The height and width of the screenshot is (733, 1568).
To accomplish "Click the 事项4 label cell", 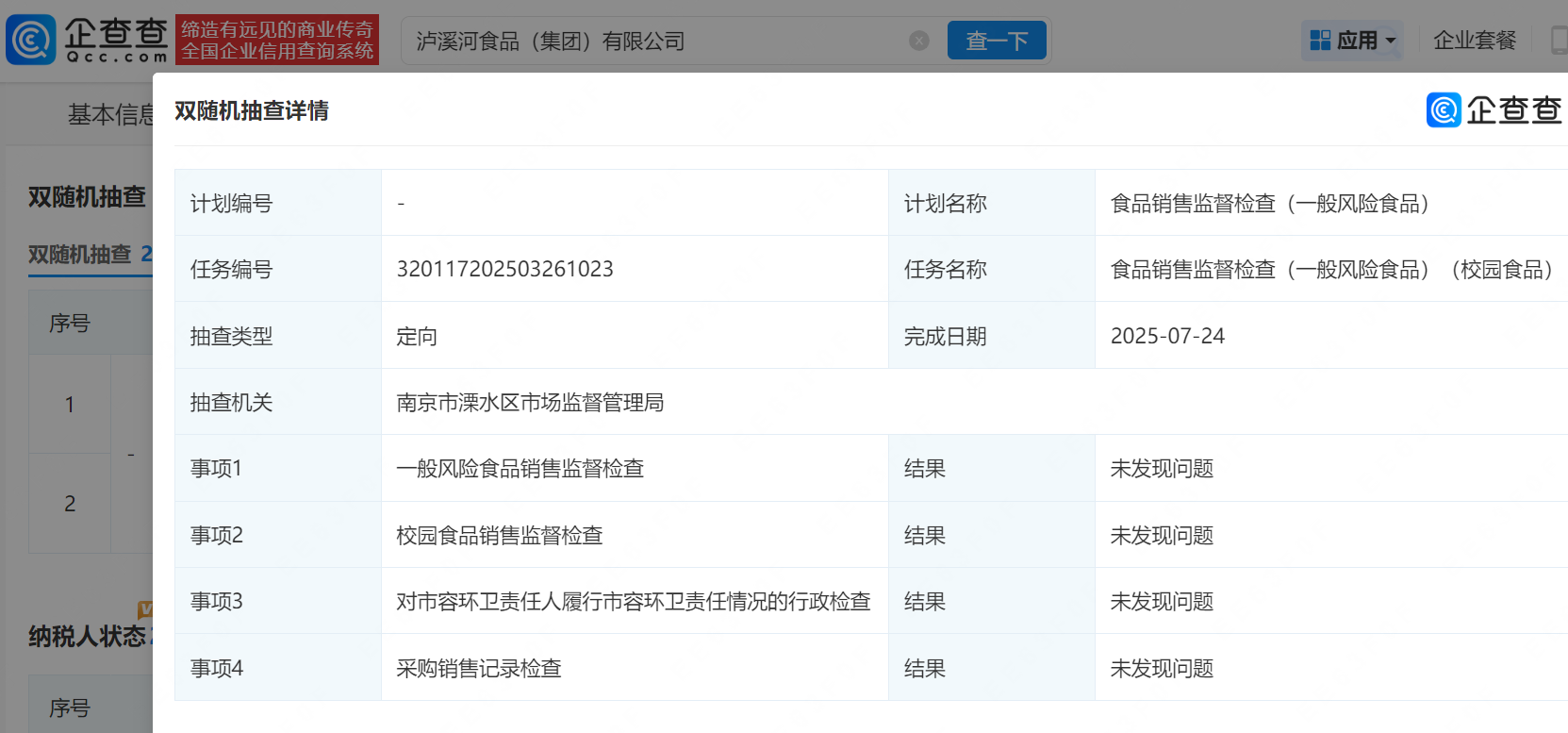I will coord(278,668).
